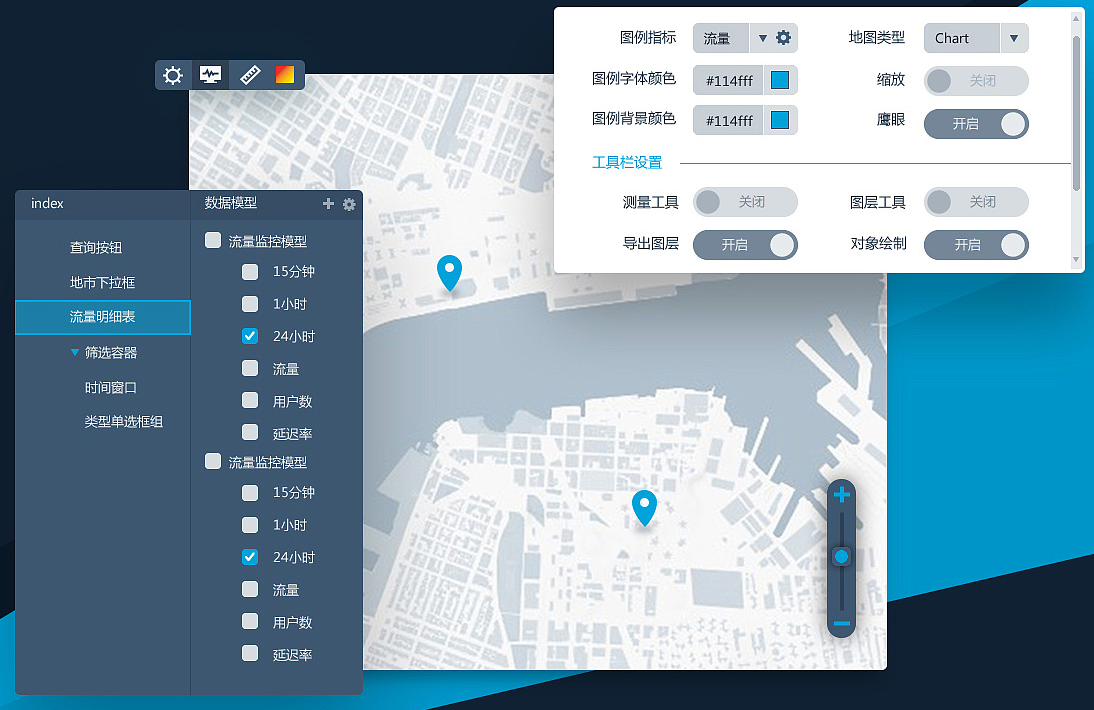
Task: Click the zoom in plus button on map
Action: pos(841,495)
